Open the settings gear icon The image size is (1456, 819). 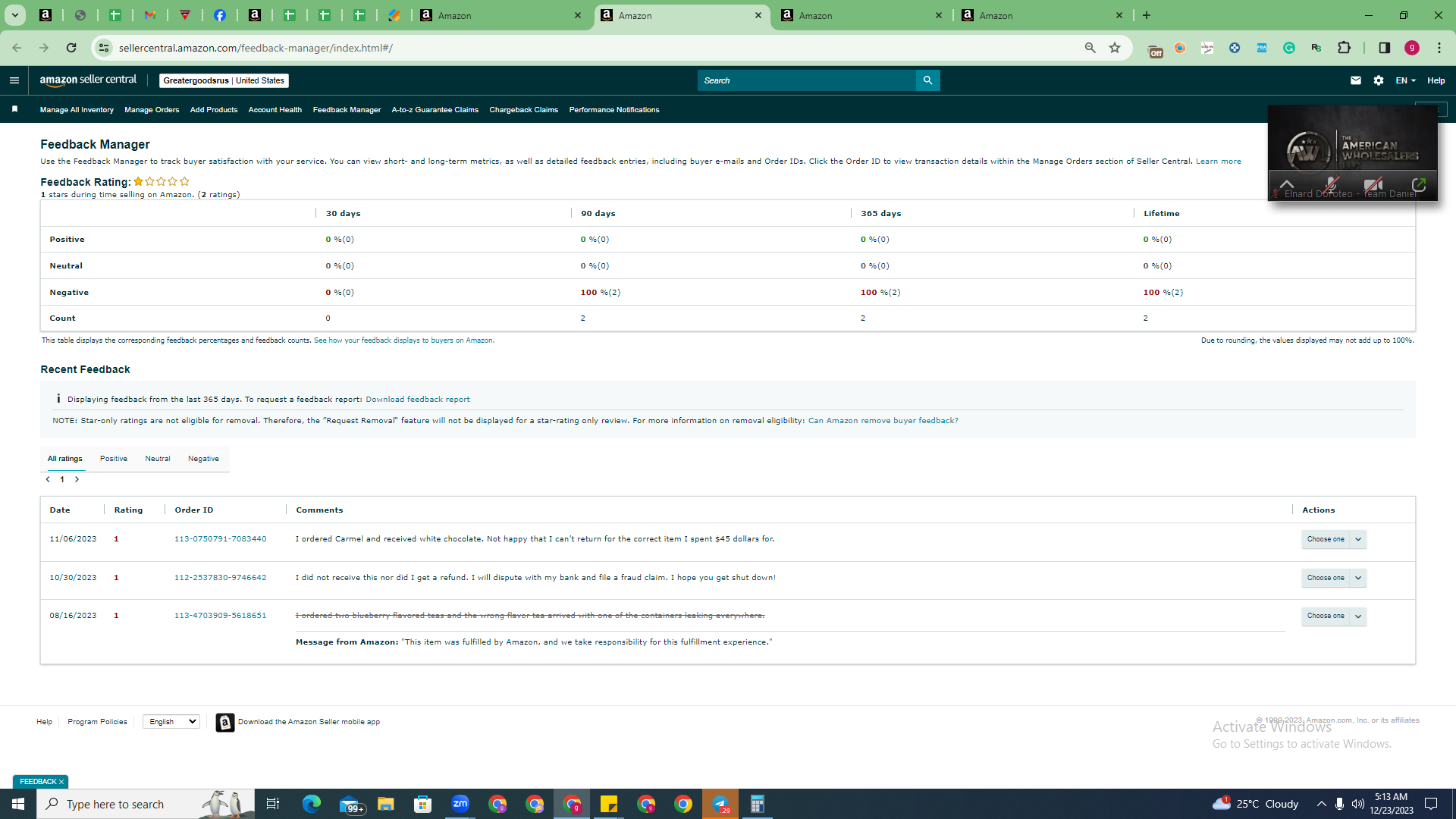1379,80
